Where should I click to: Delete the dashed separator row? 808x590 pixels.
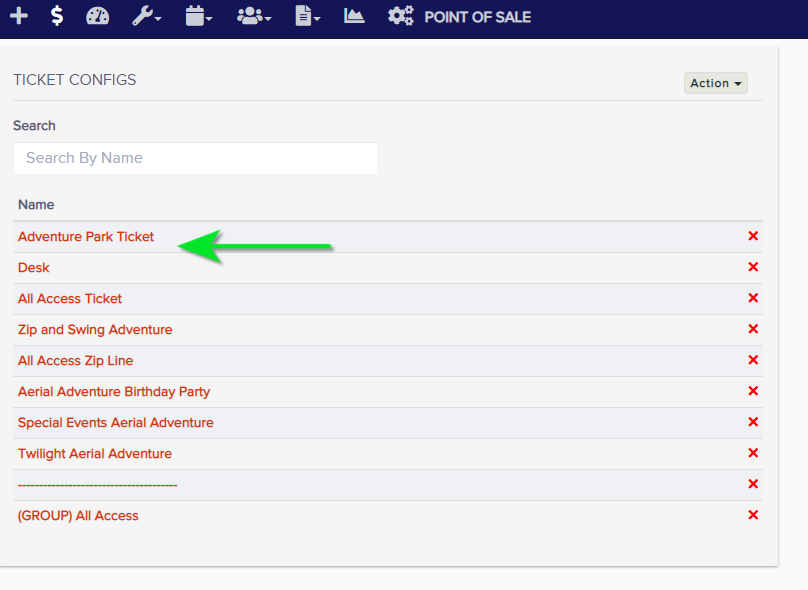click(x=753, y=484)
